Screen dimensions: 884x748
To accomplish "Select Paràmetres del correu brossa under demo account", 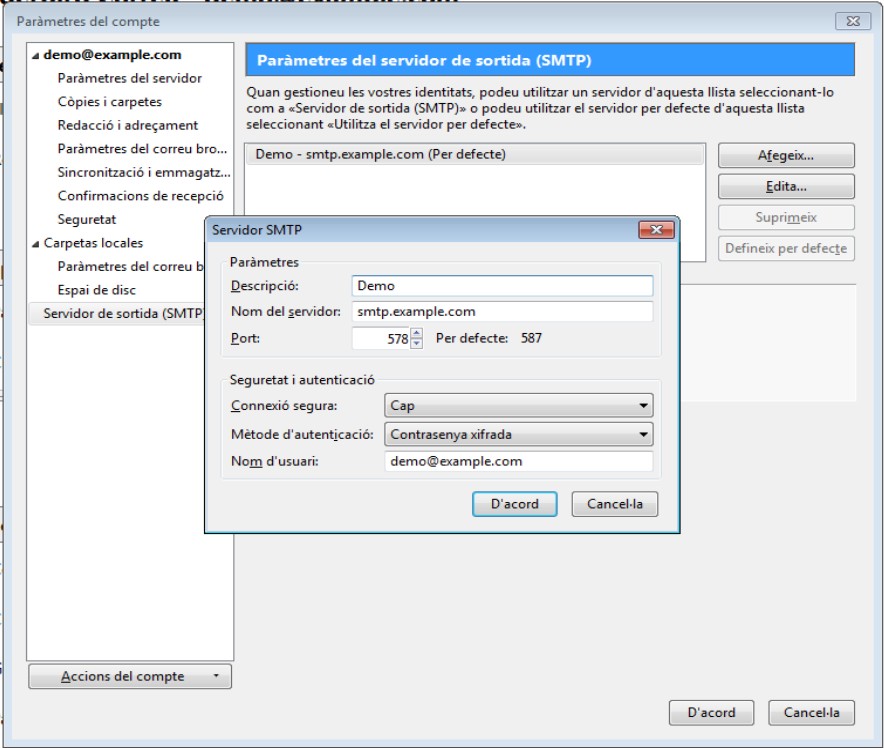I will [142, 149].
